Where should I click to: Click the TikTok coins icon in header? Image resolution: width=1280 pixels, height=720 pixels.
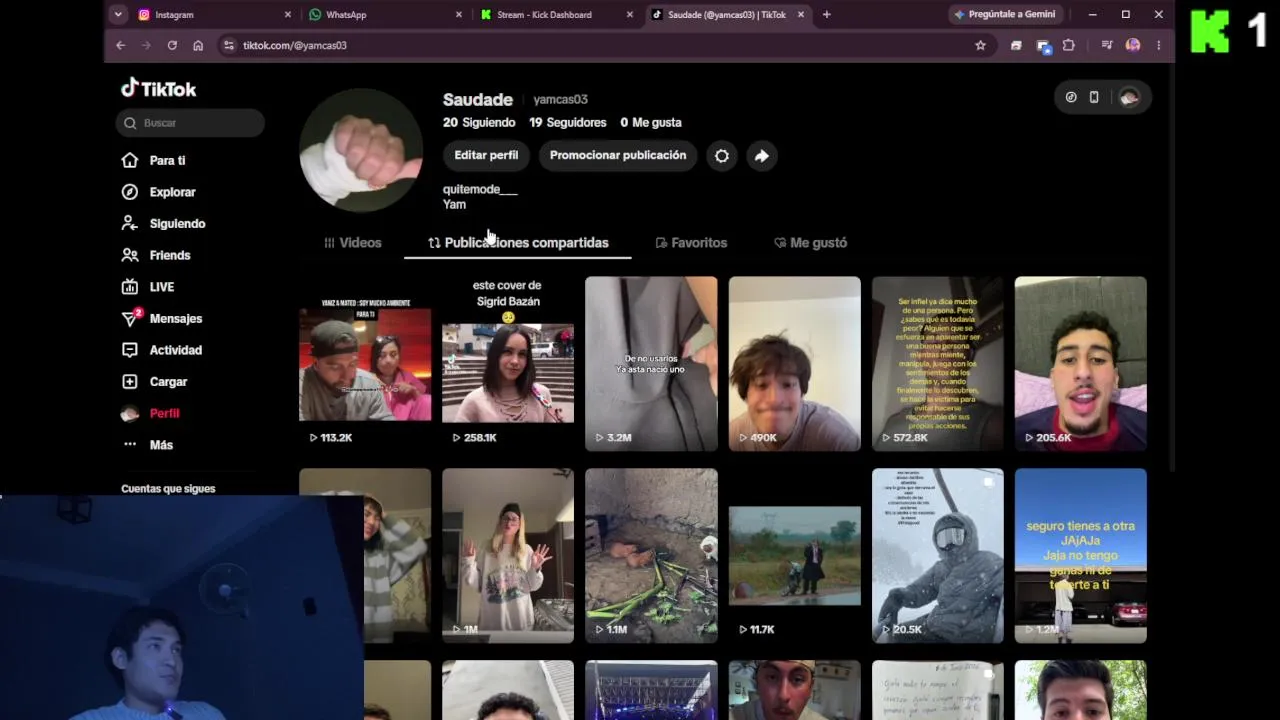[1071, 97]
